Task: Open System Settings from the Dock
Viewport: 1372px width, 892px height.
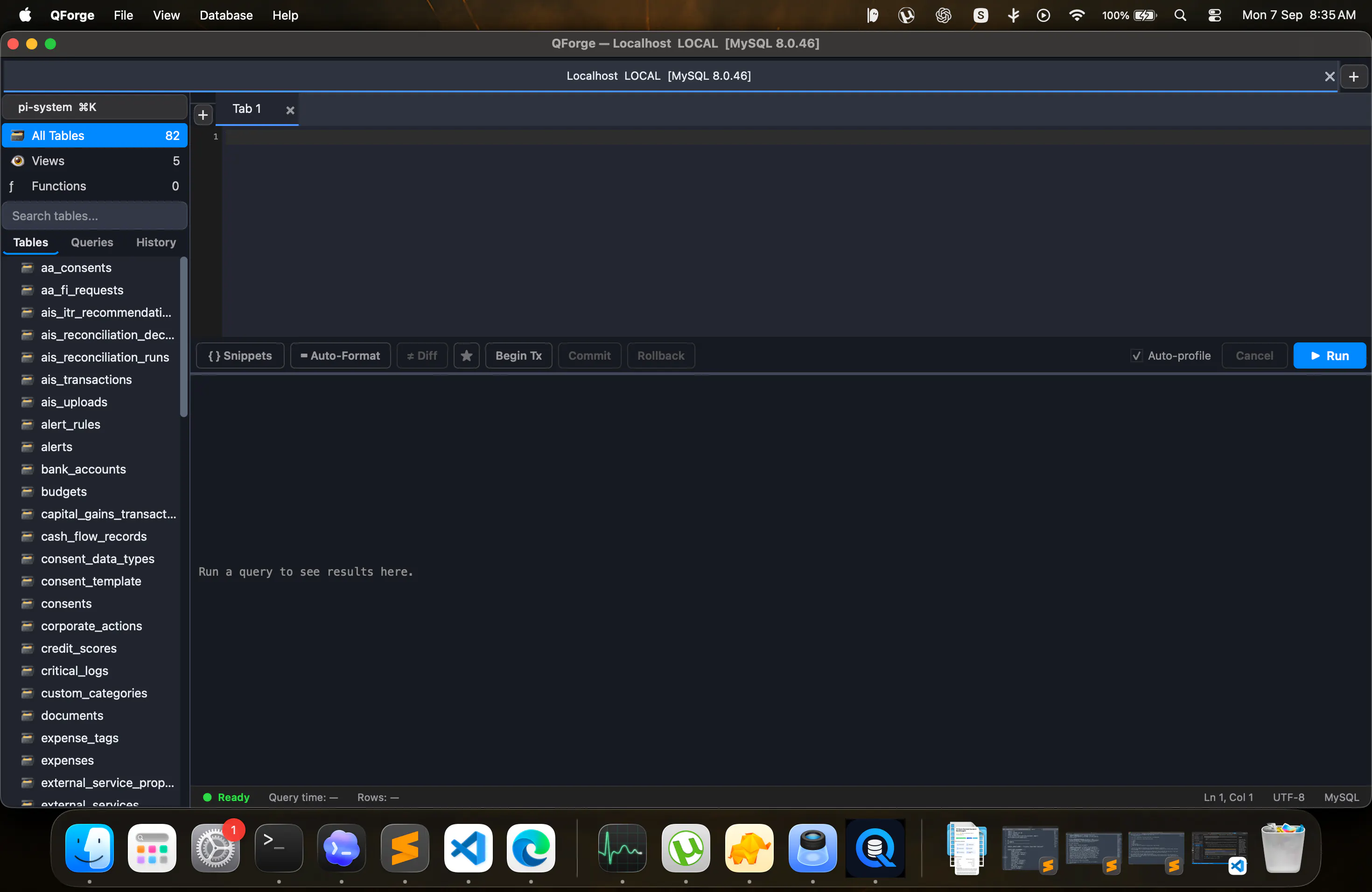Action: tap(216, 848)
